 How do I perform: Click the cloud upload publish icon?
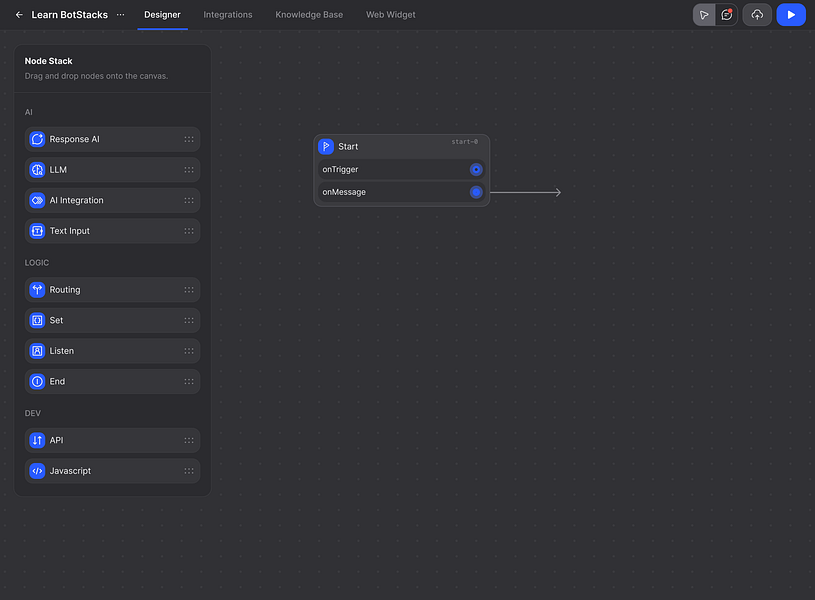tap(757, 15)
